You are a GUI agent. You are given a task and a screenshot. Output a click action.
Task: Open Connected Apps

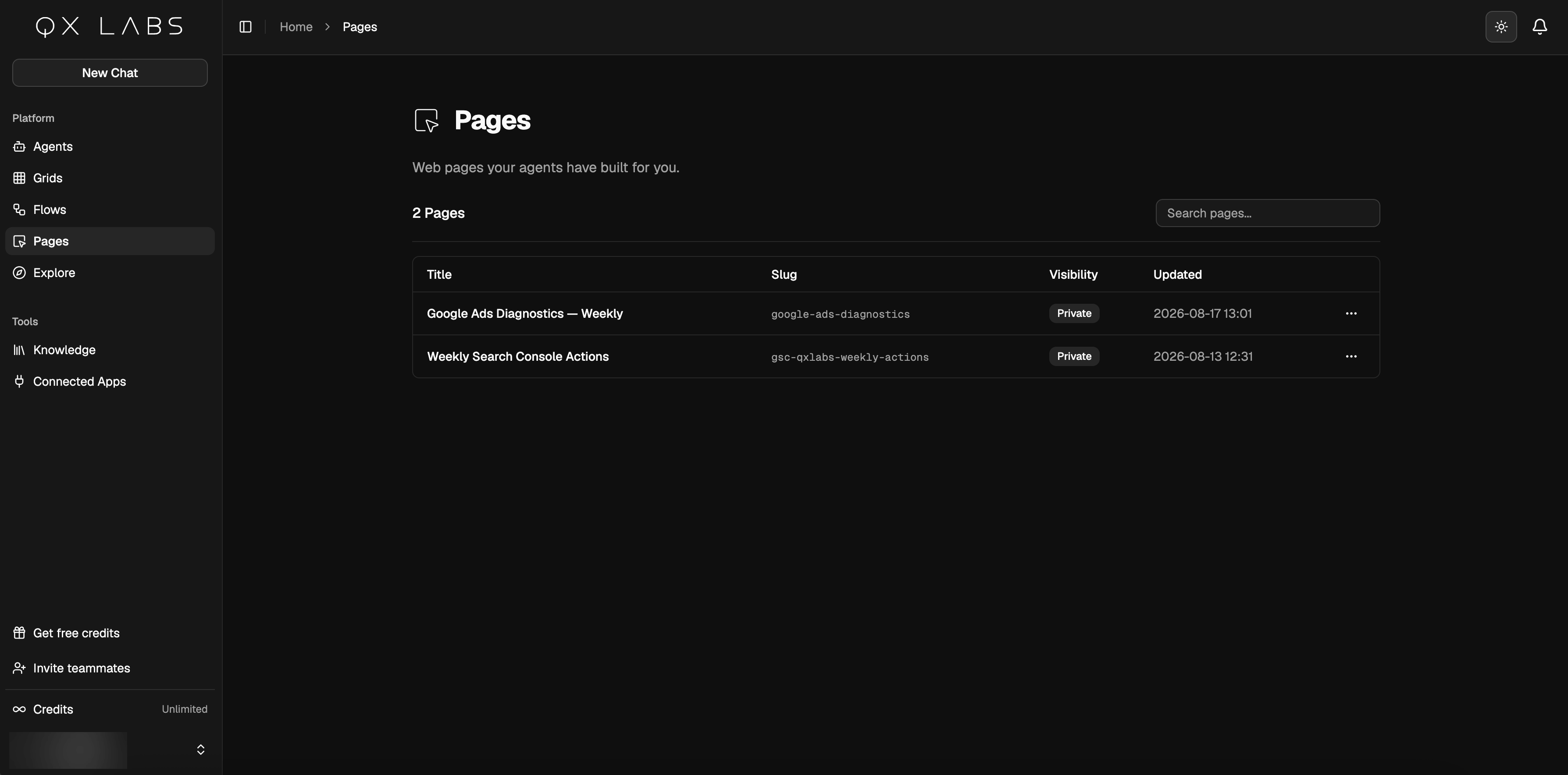[x=110, y=382]
